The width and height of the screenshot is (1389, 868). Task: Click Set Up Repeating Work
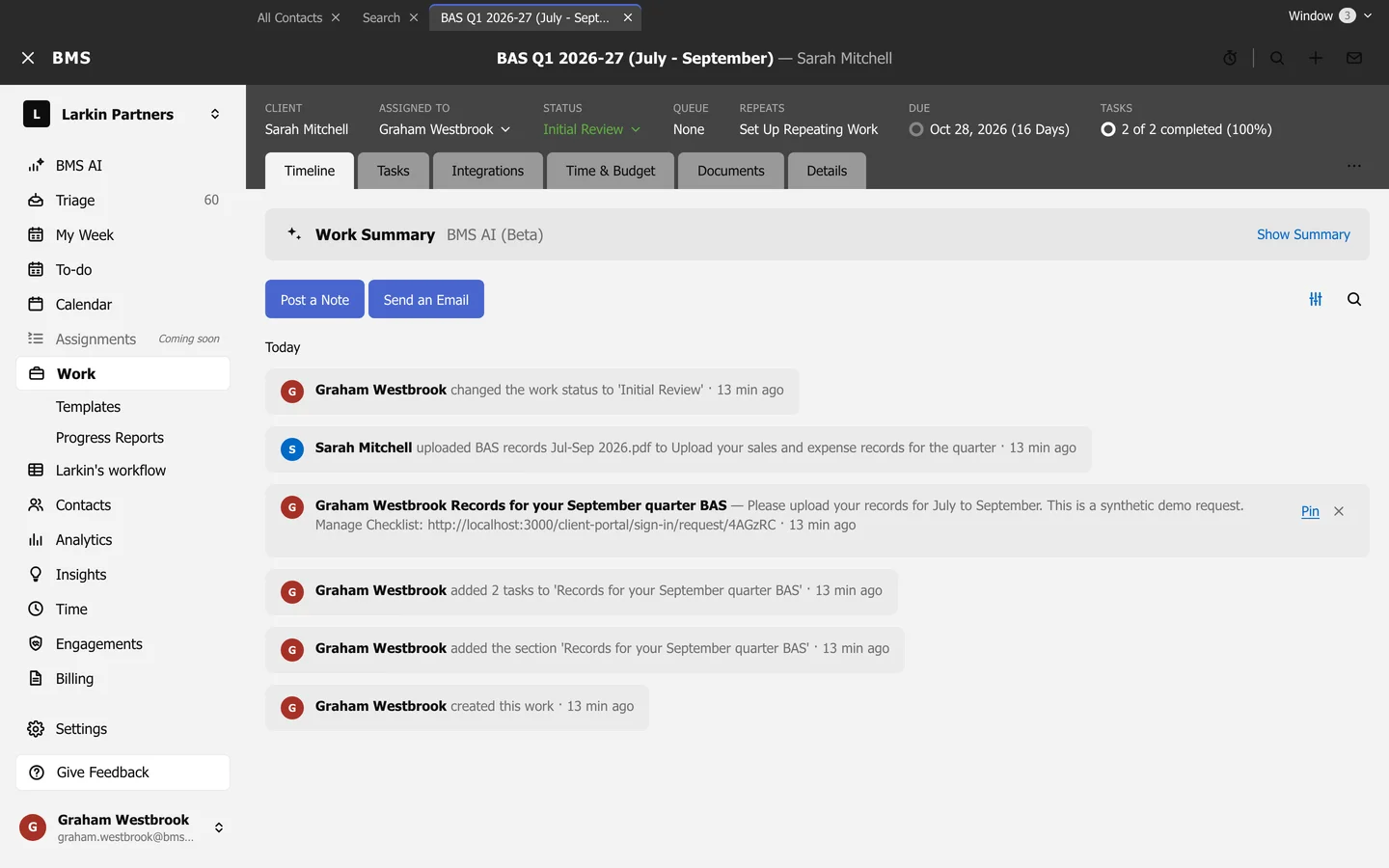coord(808,129)
